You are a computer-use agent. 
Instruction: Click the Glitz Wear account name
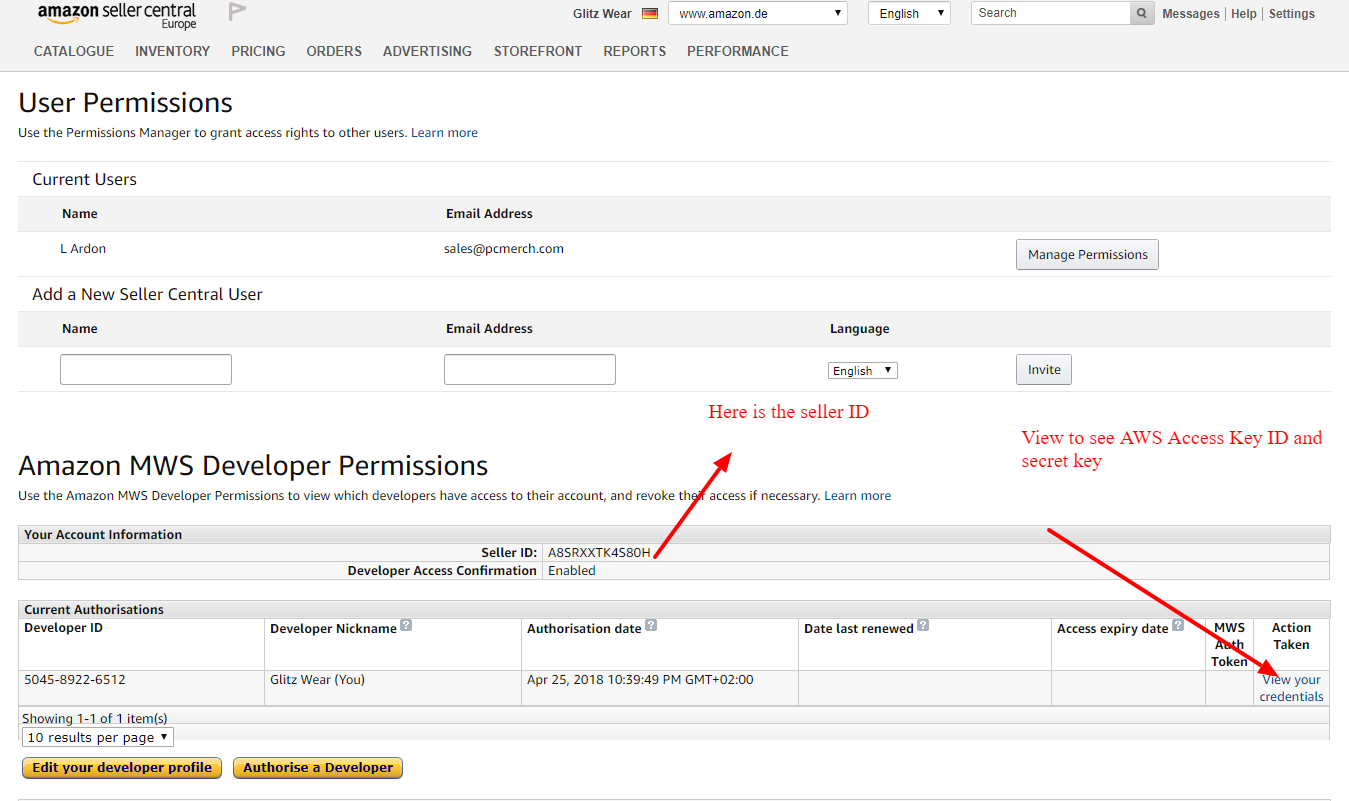coord(602,14)
